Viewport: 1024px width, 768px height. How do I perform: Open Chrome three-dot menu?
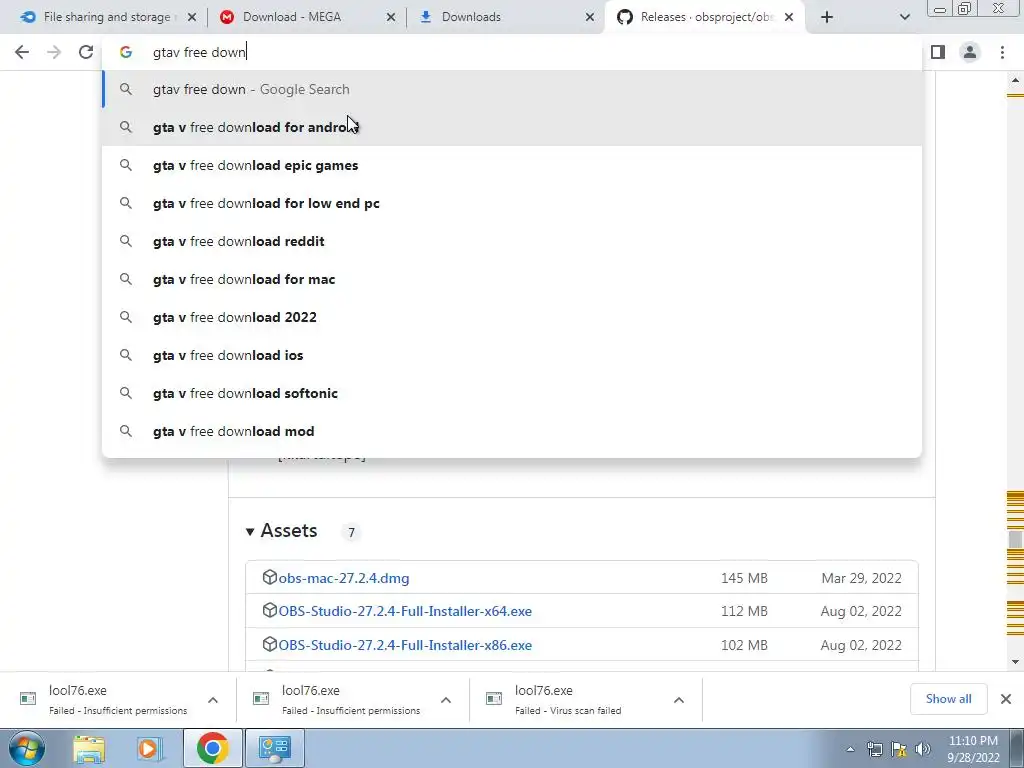(x=1002, y=52)
